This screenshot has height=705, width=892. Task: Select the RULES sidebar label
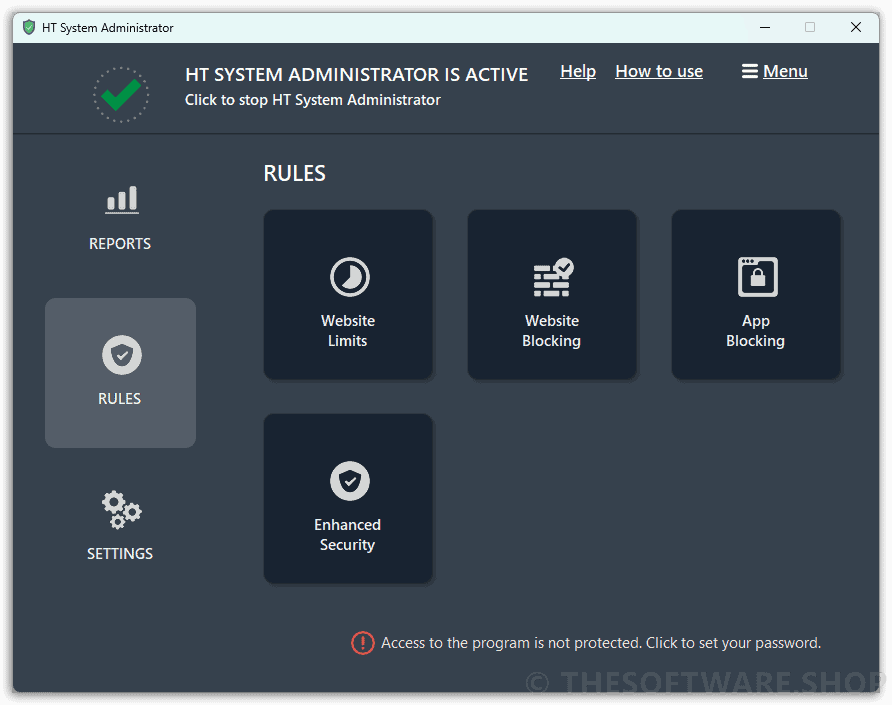(119, 398)
